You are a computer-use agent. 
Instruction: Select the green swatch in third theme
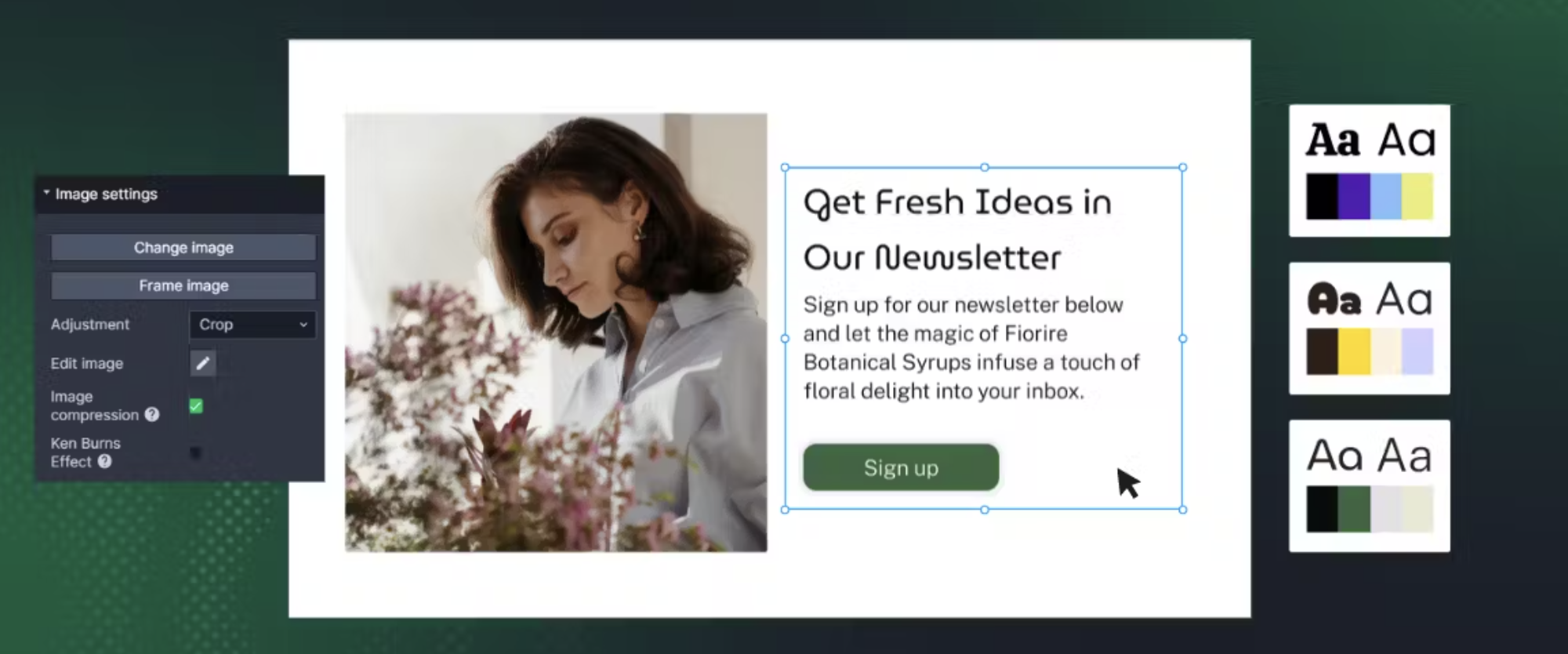(1354, 509)
